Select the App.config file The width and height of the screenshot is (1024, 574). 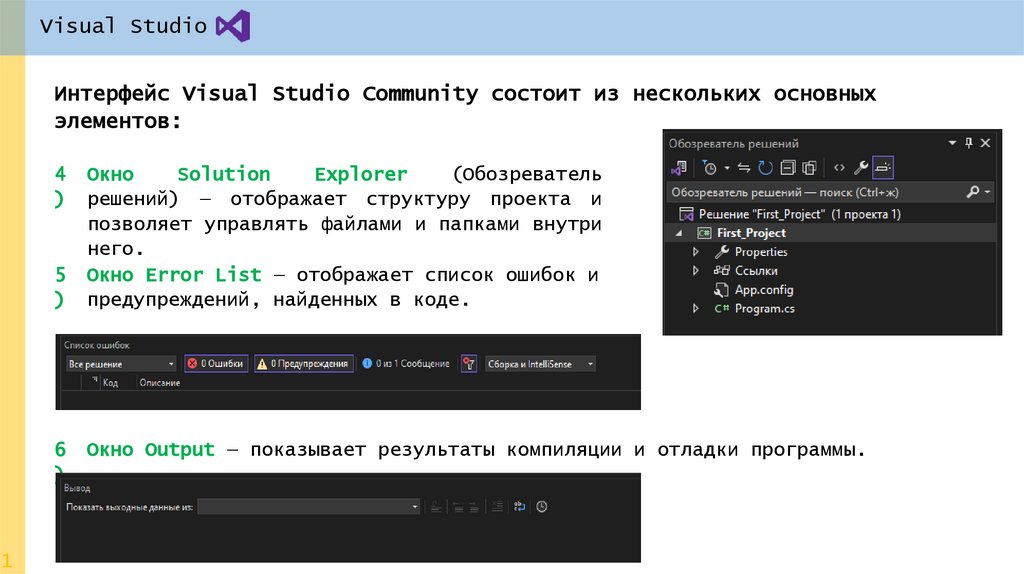pos(764,290)
